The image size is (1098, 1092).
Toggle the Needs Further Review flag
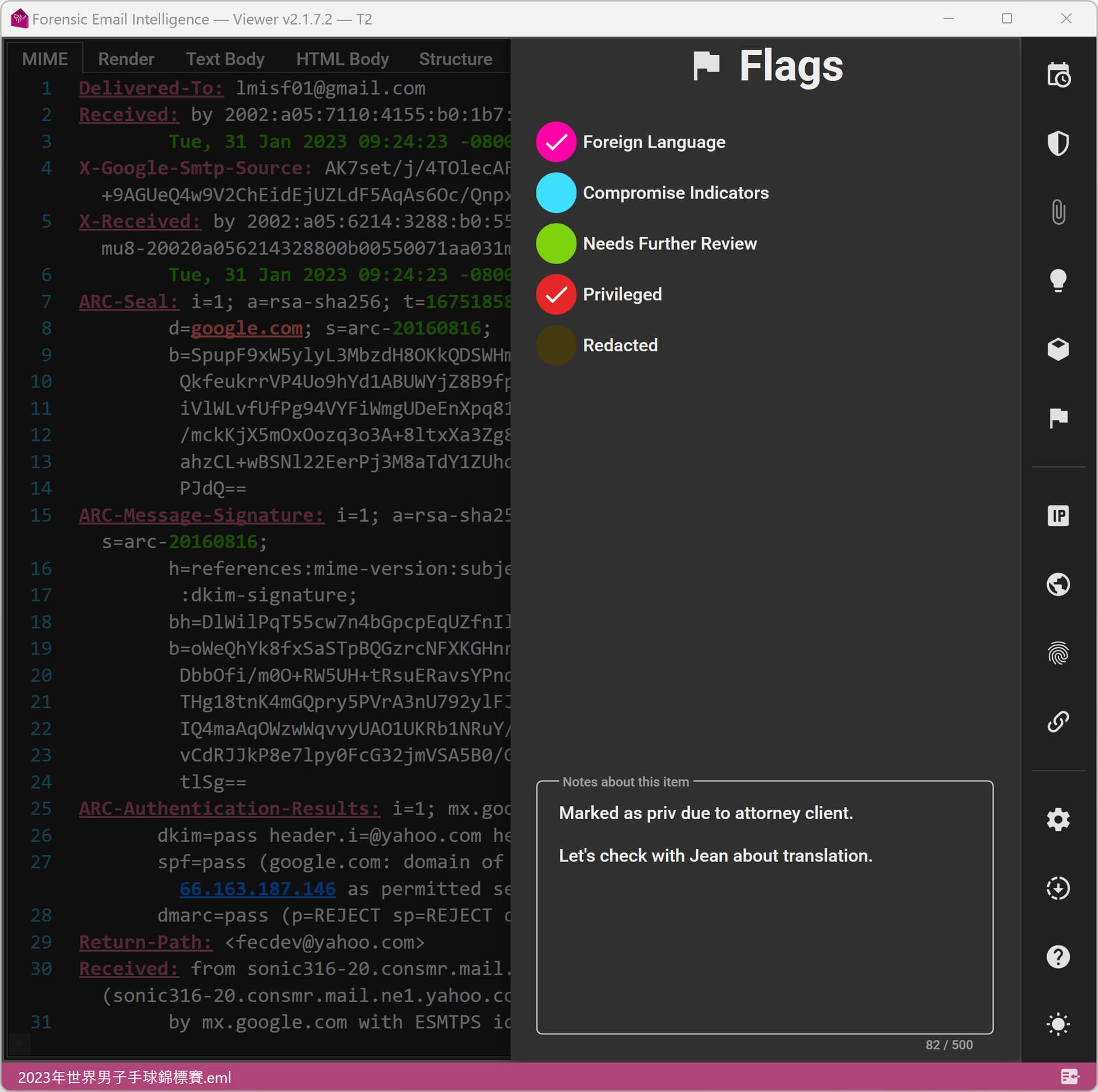(555, 244)
